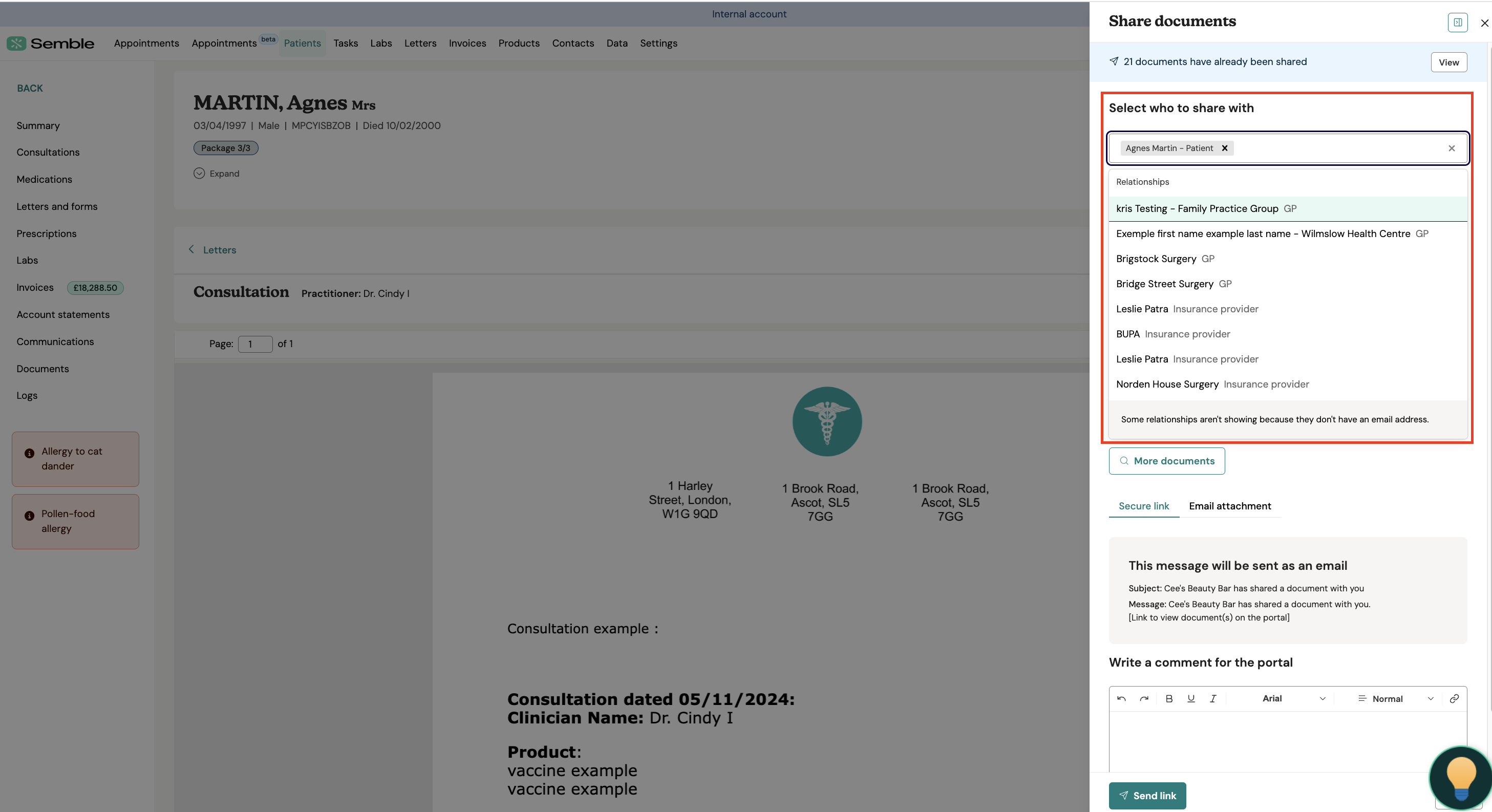This screenshot has width=1492, height=812.
Task: Click the page number input field
Action: pyautogui.click(x=255, y=344)
